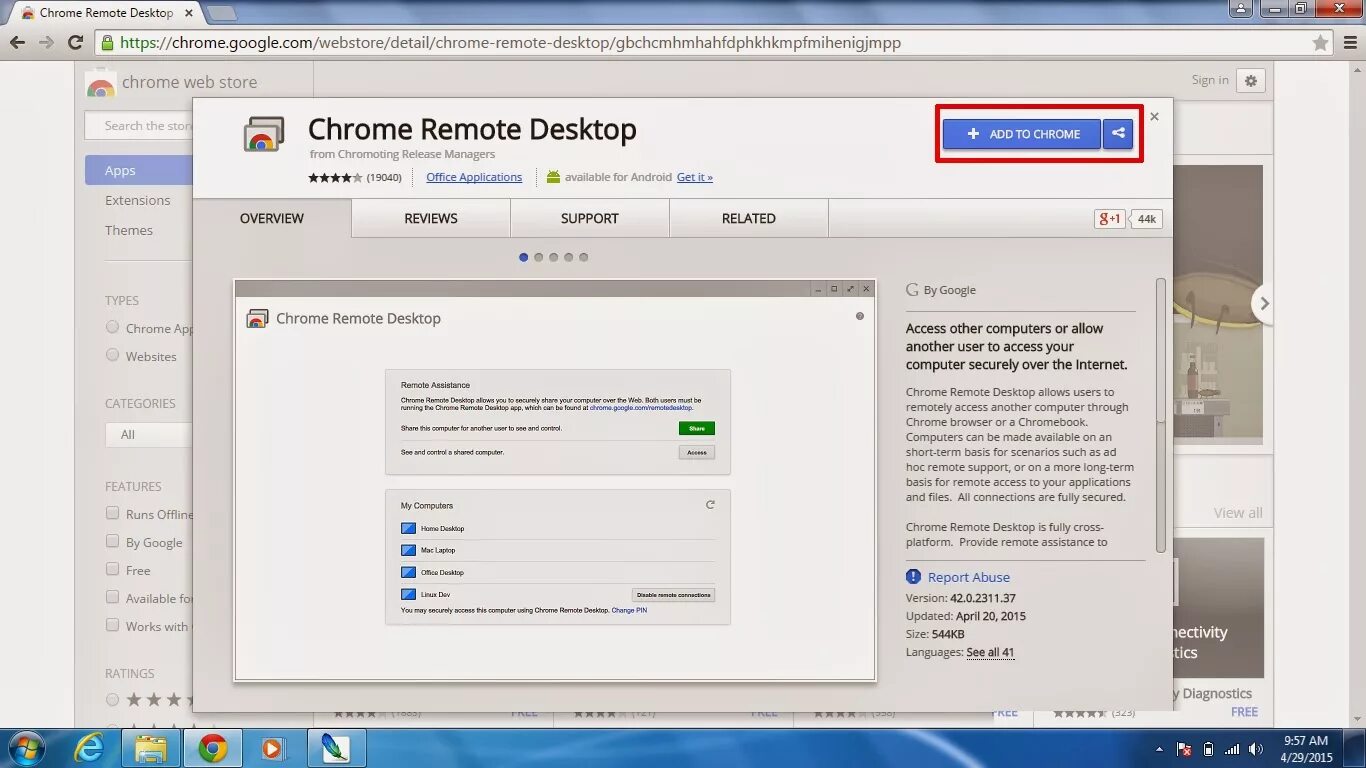The height and width of the screenshot is (768, 1366).
Task: Select the Websites radio button
Action: click(x=112, y=355)
